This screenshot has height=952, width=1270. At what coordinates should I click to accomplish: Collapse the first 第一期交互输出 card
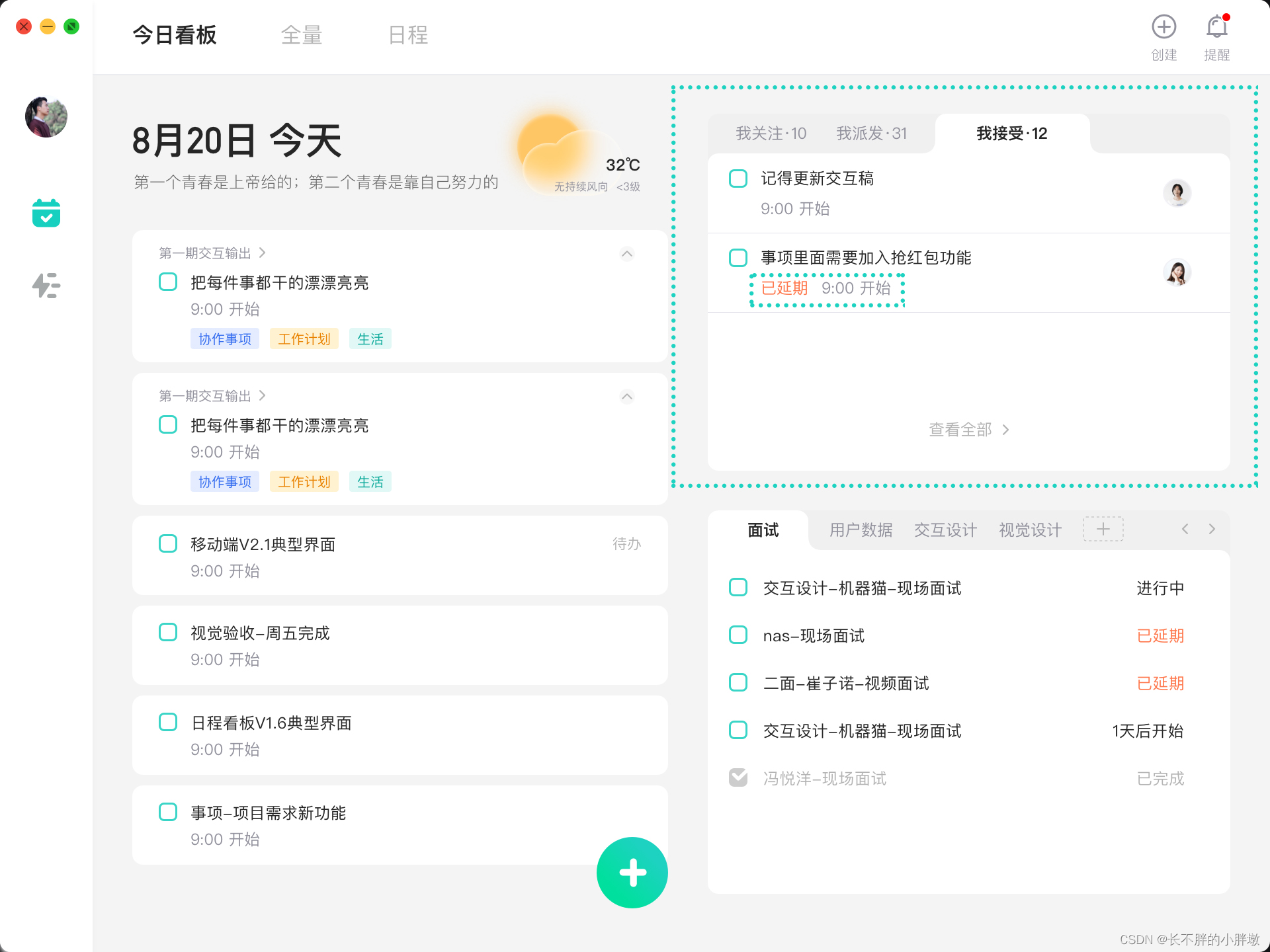[627, 254]
